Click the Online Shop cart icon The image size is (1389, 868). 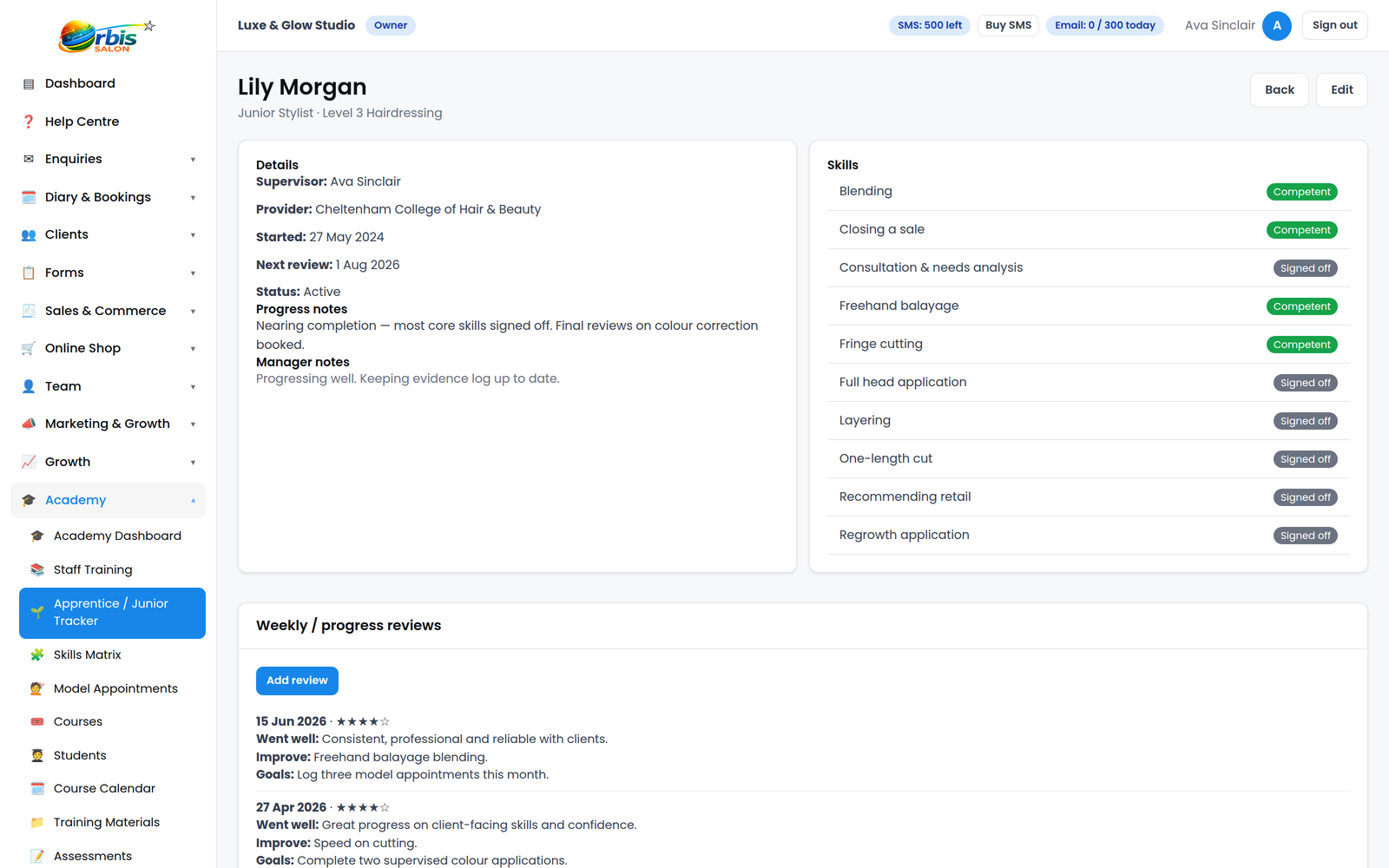click(x=29, y=348)
